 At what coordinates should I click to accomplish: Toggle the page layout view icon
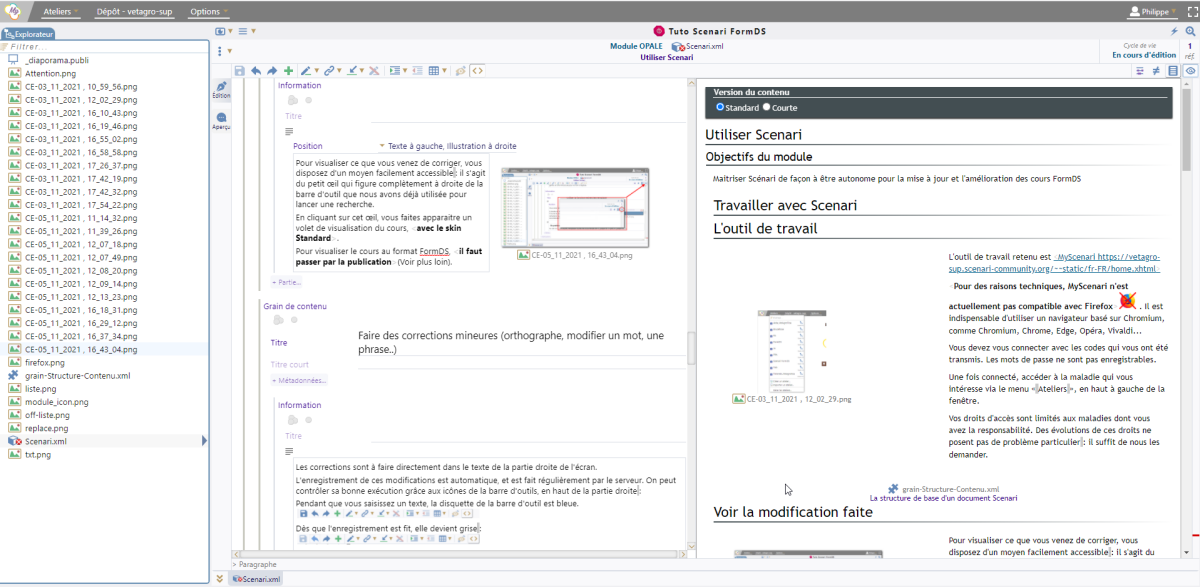click(1173, 71)
